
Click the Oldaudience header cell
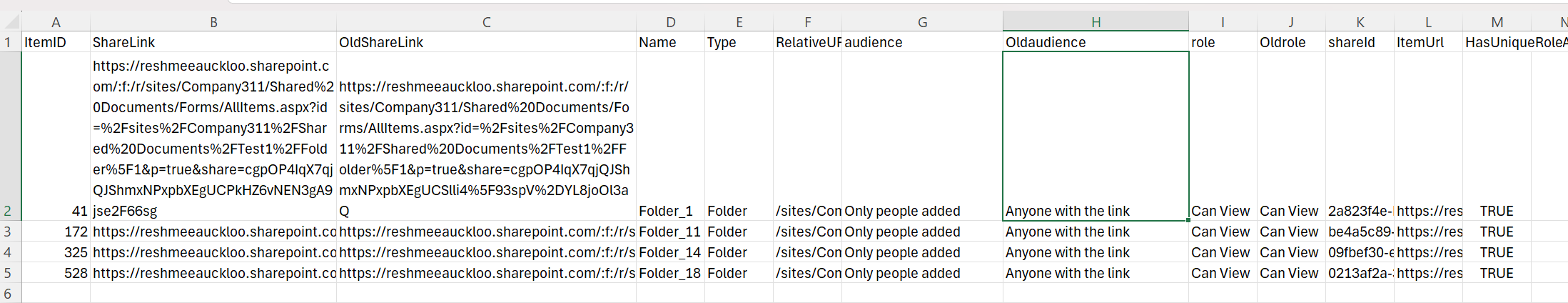1096,42
